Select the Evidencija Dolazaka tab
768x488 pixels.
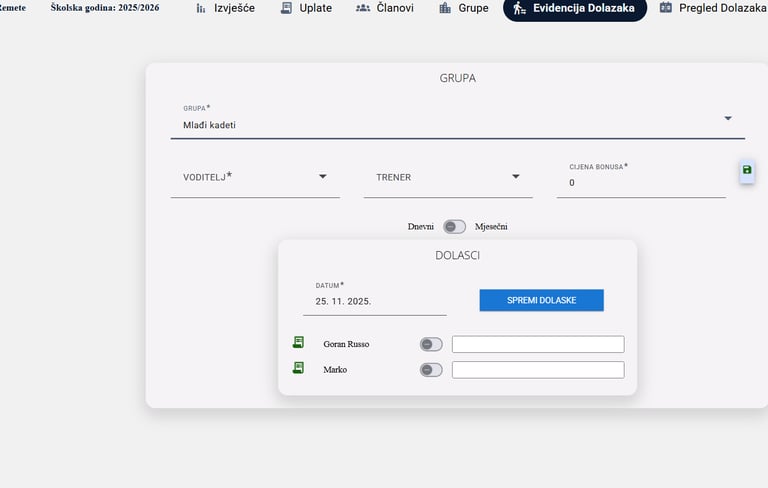575,8
